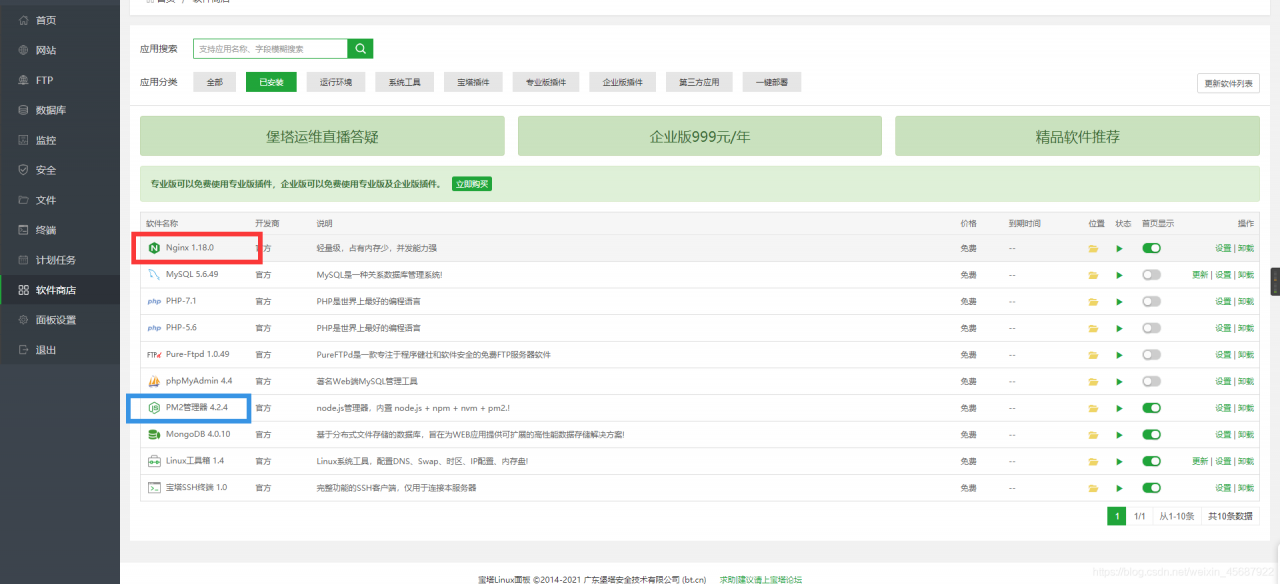This screenshot has width=1280, height=584.
Task: Select the 全部 category filter
Action: (215, 82)
